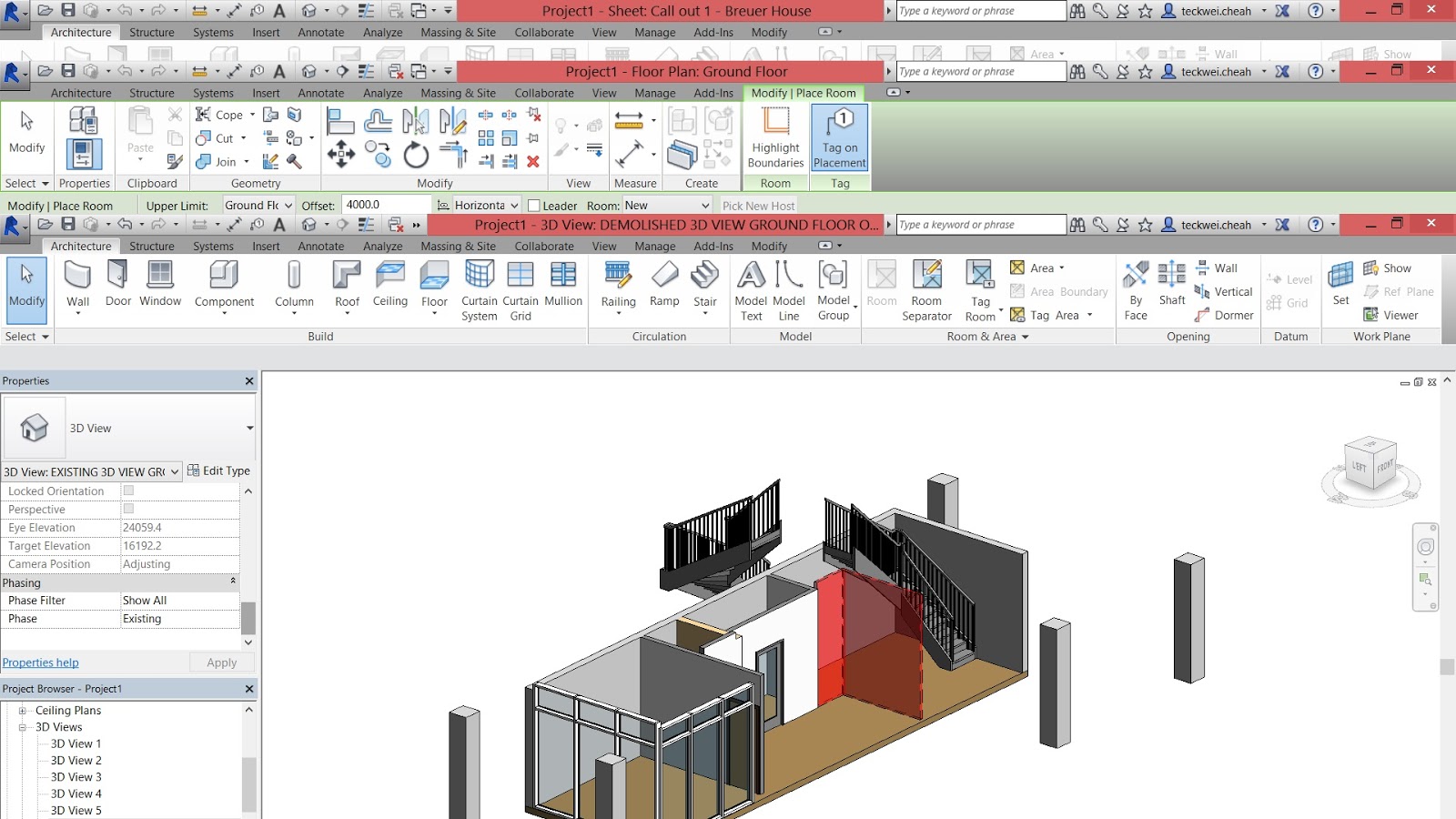Click the Wall opening button

[1216, 268]
